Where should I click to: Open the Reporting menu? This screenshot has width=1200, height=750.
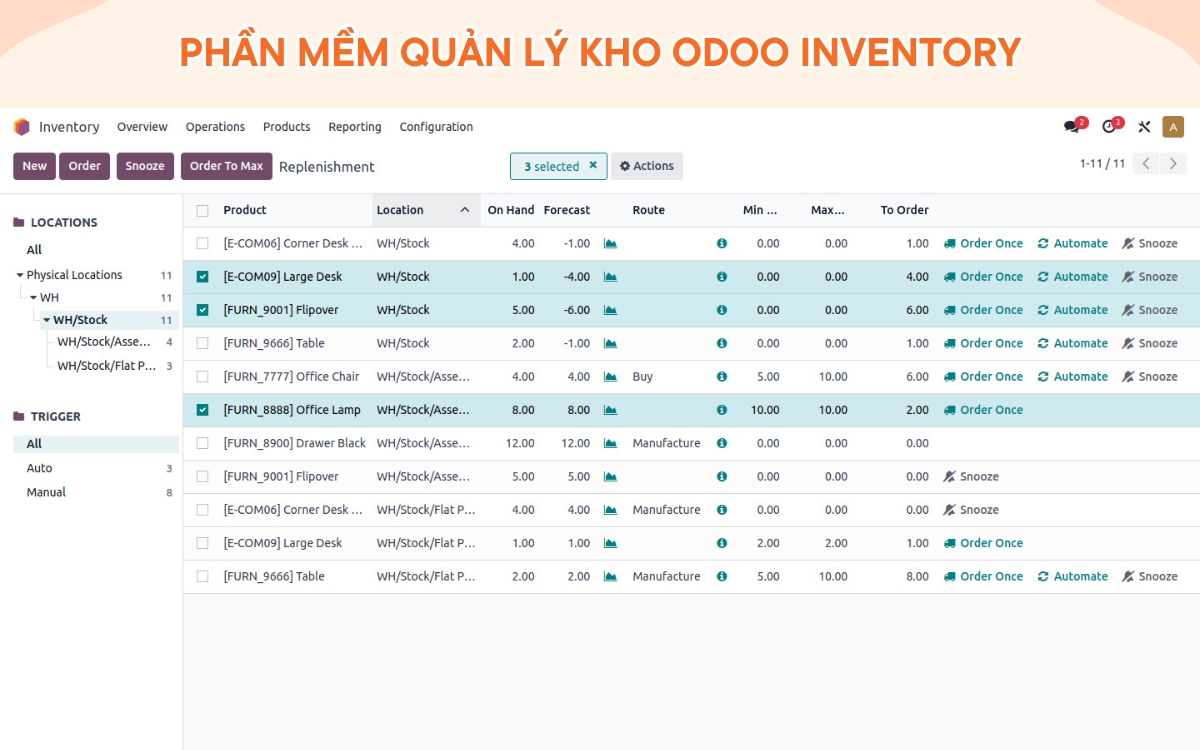point(355,127)
